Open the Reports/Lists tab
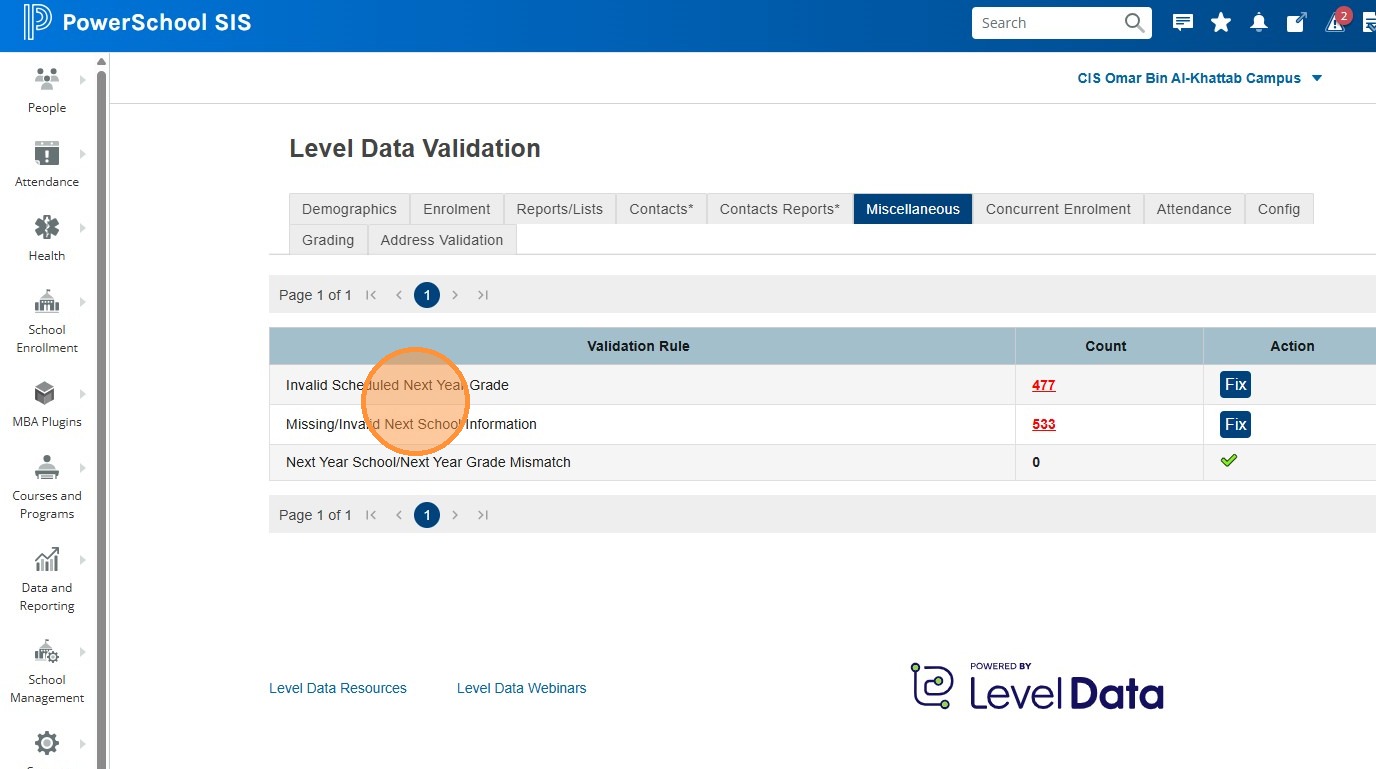 click(x=560, y=209)
